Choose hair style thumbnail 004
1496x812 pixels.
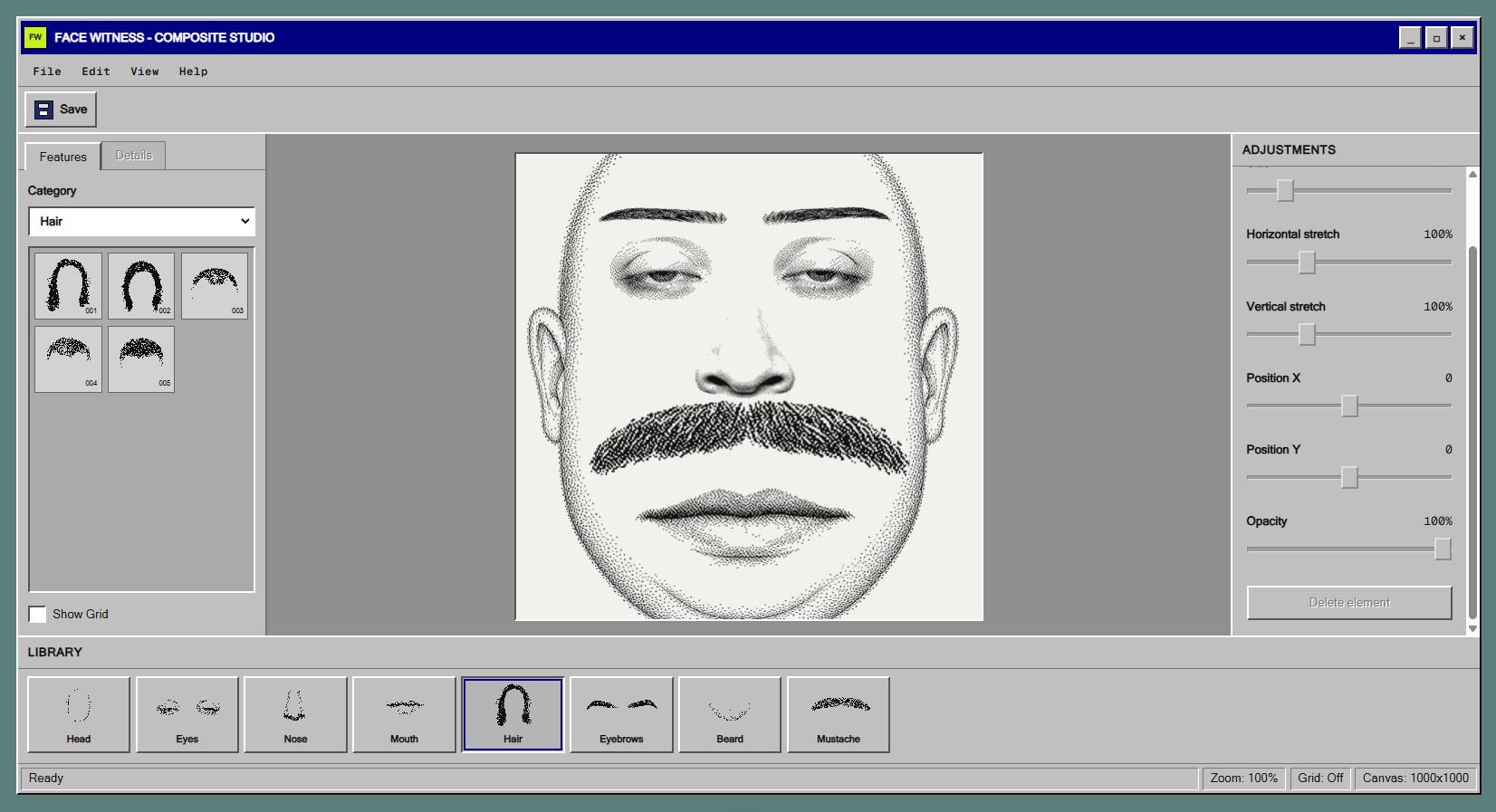[69, 359]
